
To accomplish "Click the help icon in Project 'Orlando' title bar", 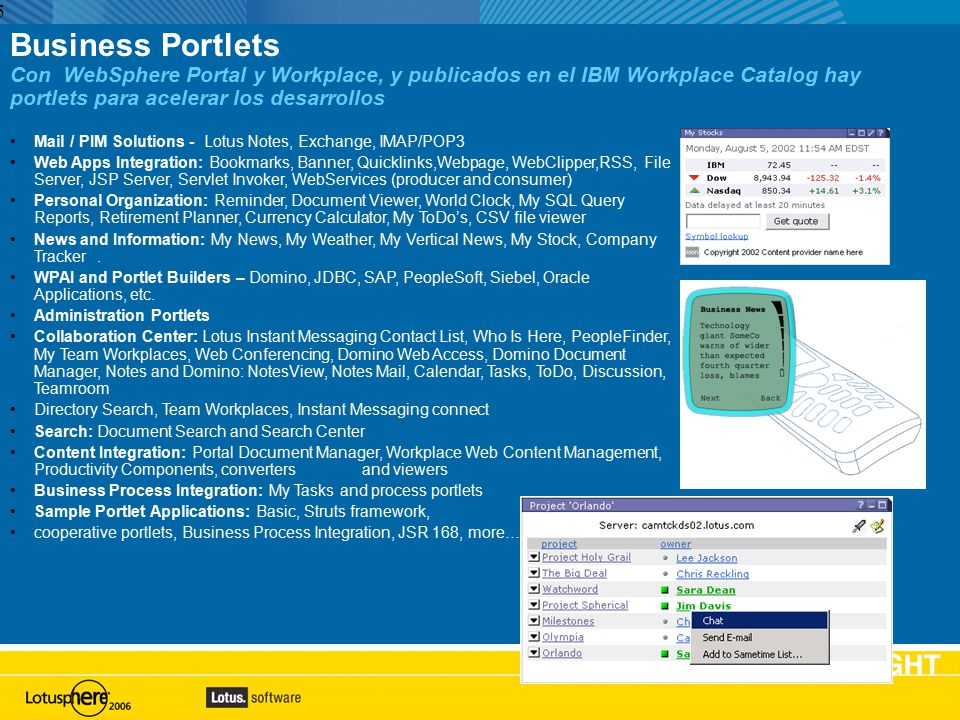I will tap(860, 505).
